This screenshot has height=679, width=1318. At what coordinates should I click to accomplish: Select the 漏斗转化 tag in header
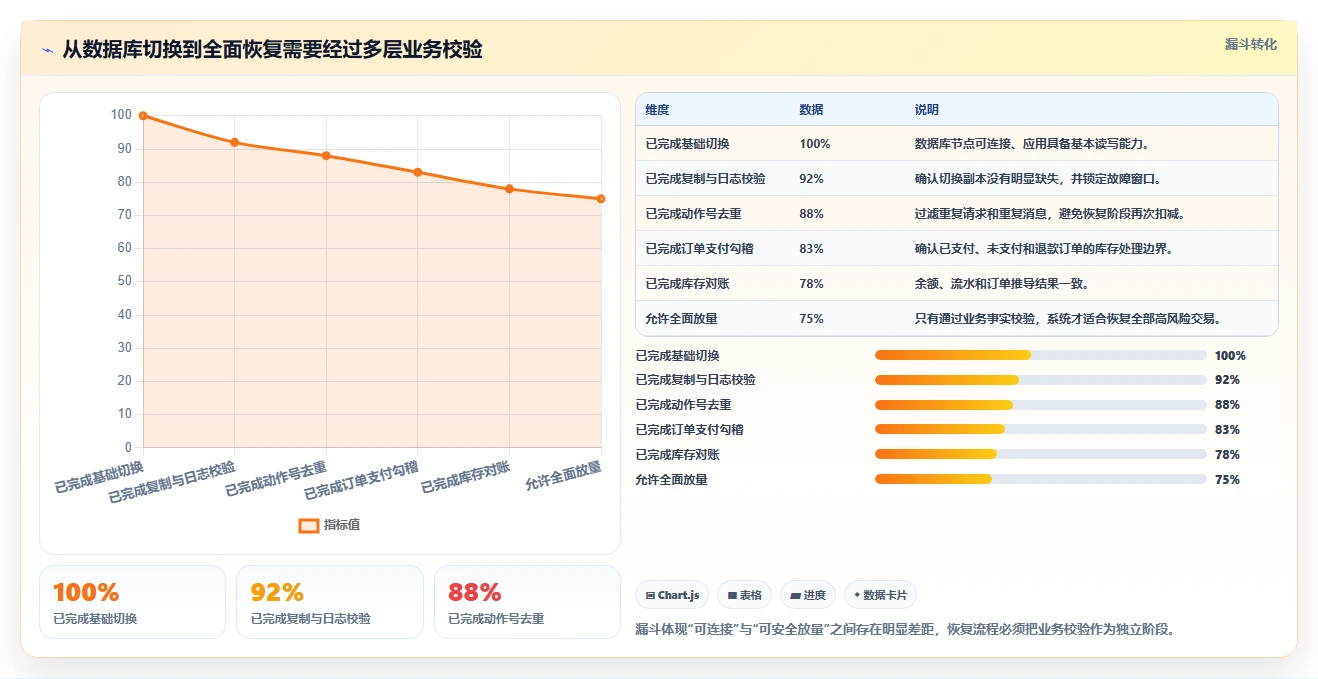(1251, 44)
